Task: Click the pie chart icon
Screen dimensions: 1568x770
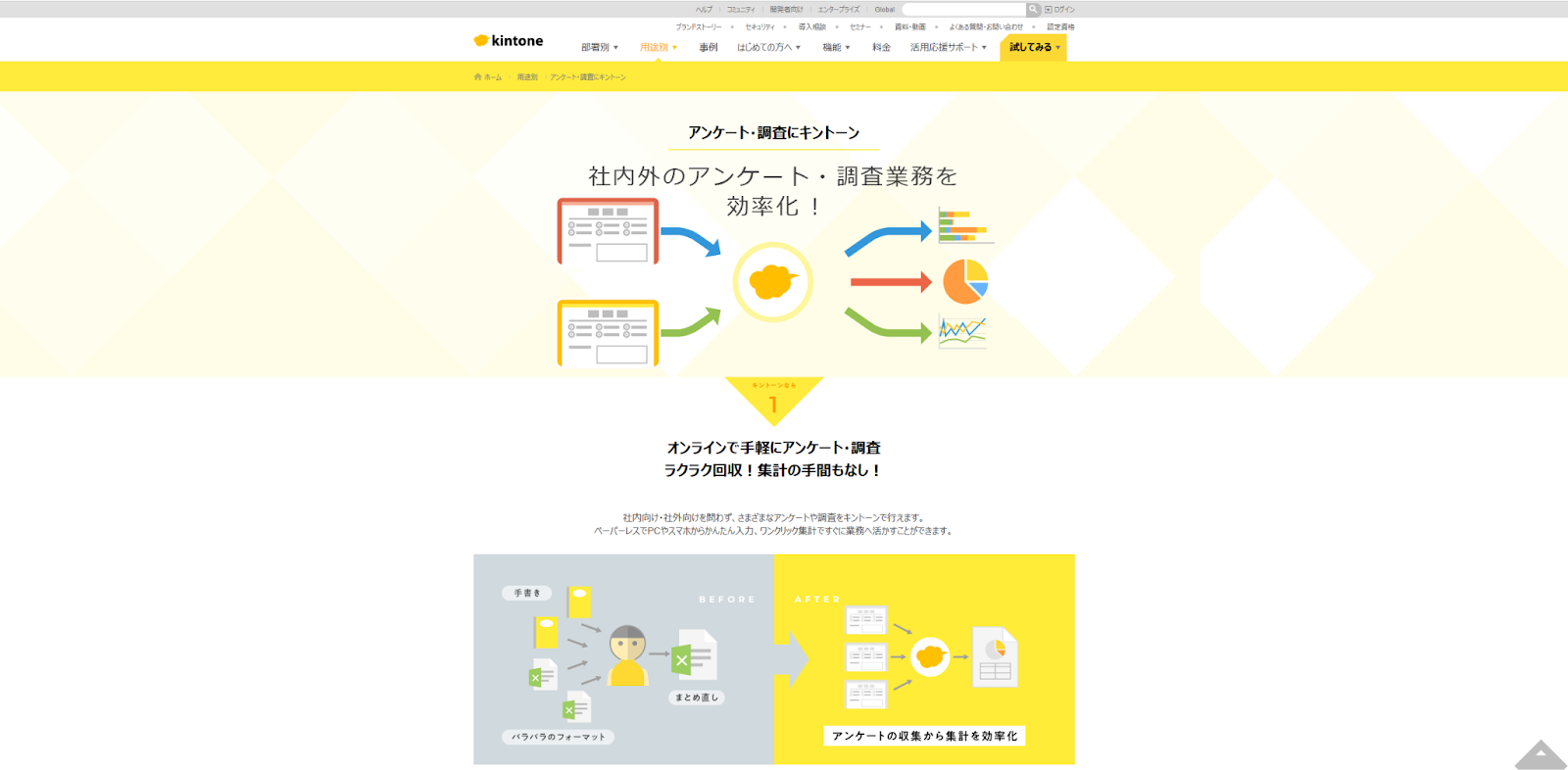Action: pyautogui.click(x=965, y=281)
